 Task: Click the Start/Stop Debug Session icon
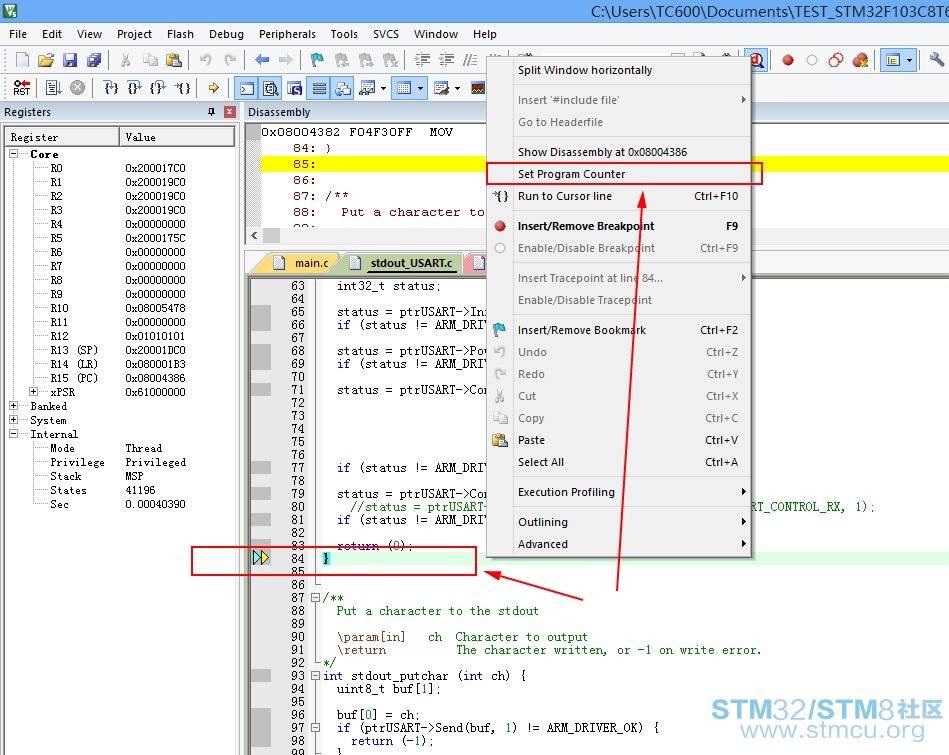tap(757, 60)
